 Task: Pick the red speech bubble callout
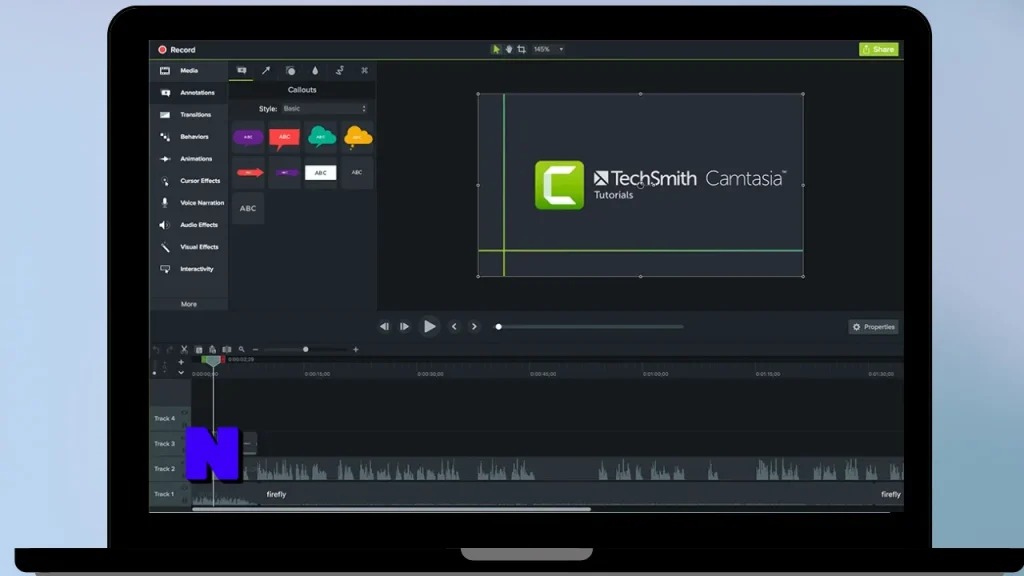coord(284,137)
